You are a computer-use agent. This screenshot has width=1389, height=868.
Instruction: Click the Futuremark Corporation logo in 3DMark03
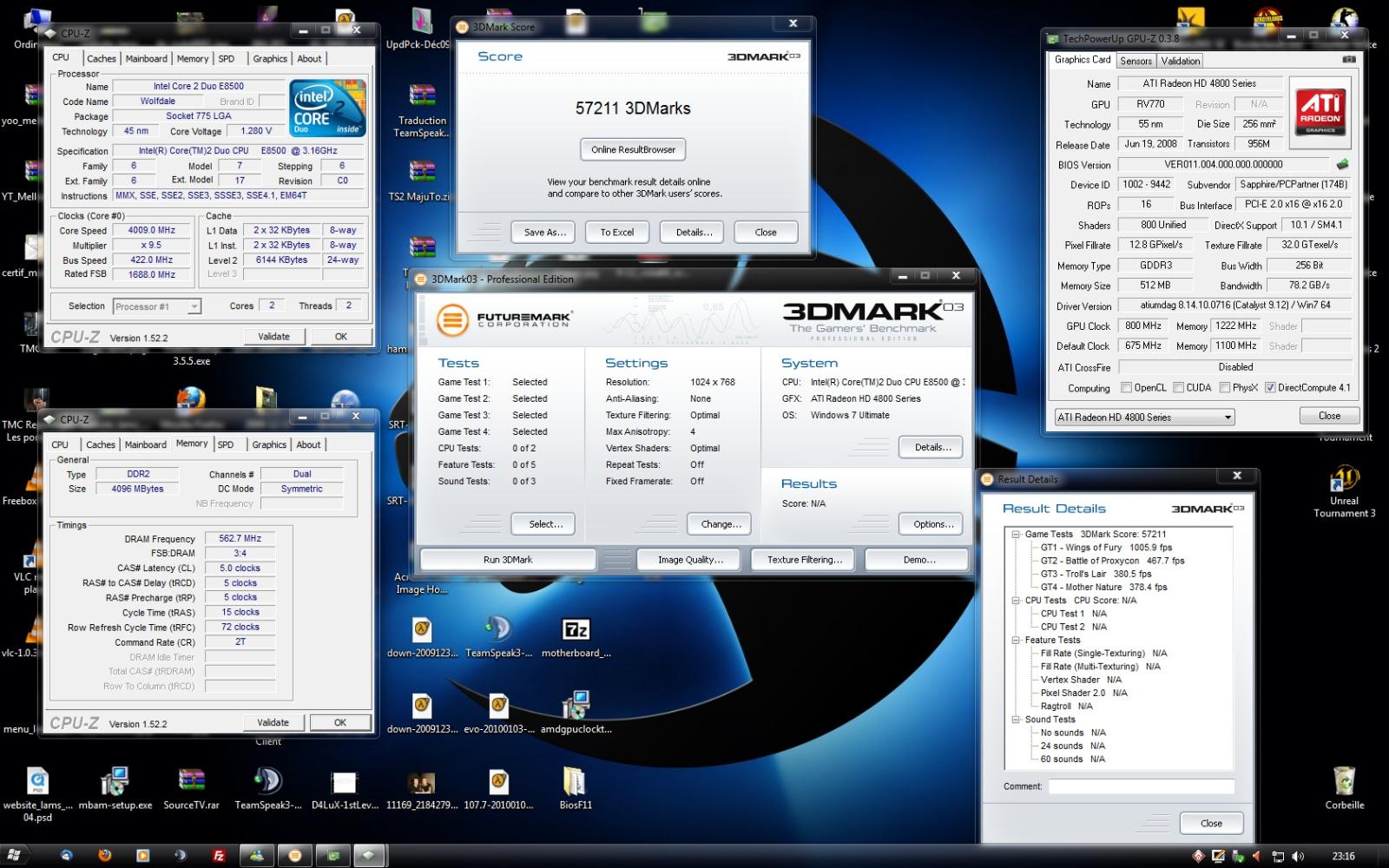504,319
